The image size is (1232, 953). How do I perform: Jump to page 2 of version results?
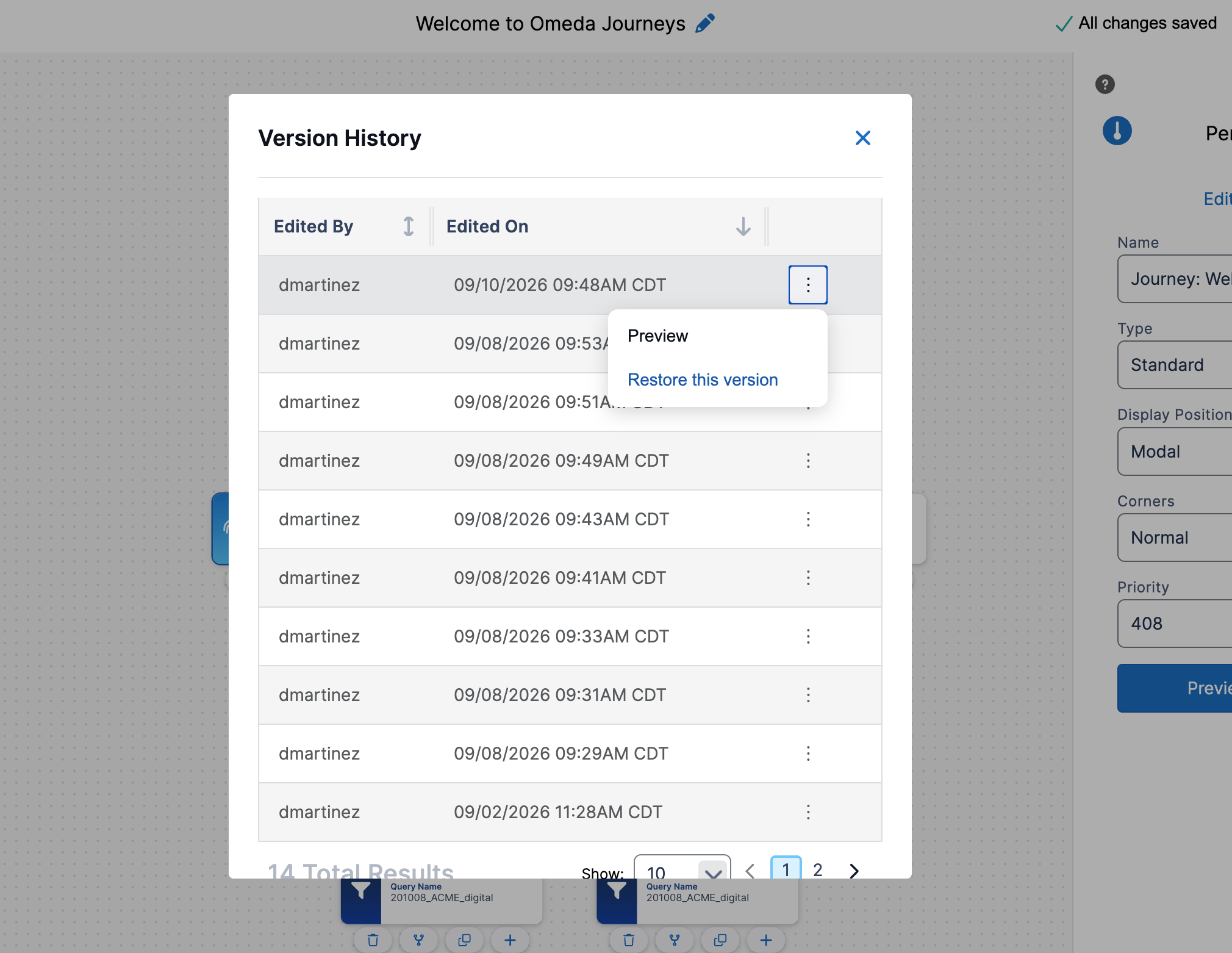point(818,870)
